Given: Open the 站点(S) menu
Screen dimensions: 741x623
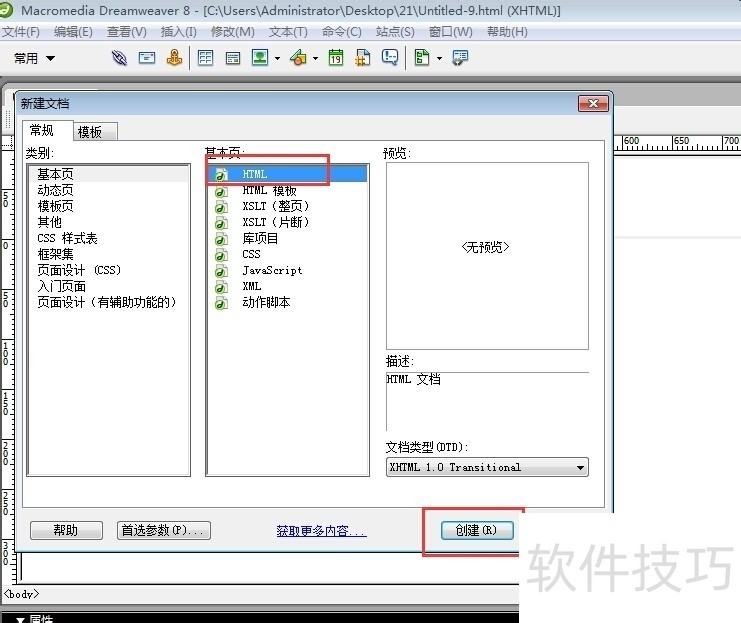Looking at the screenshot, I should [395, 32].
